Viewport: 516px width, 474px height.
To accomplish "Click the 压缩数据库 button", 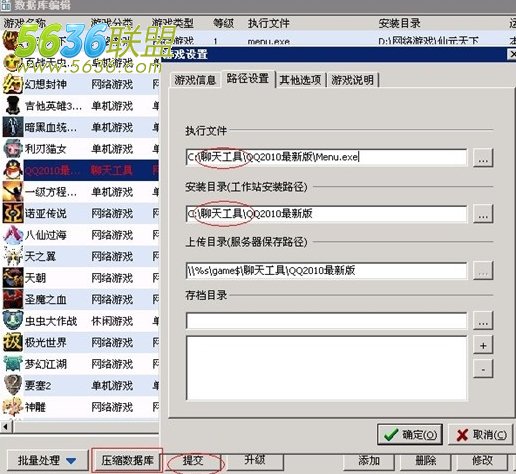I will point(127,460).
